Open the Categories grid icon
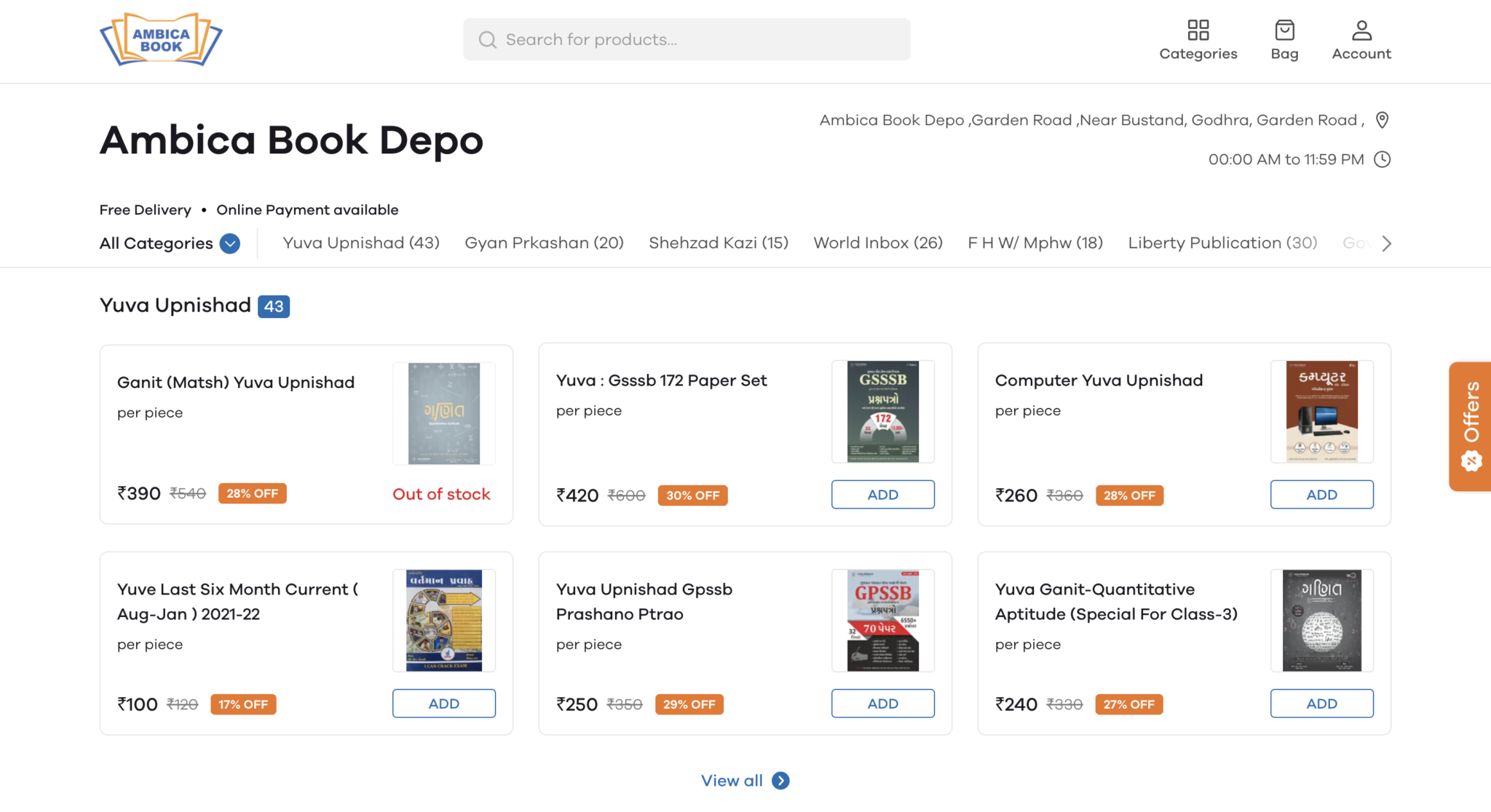The image size is (1491, 812). pyautogui.click(x=1198, y=31)
